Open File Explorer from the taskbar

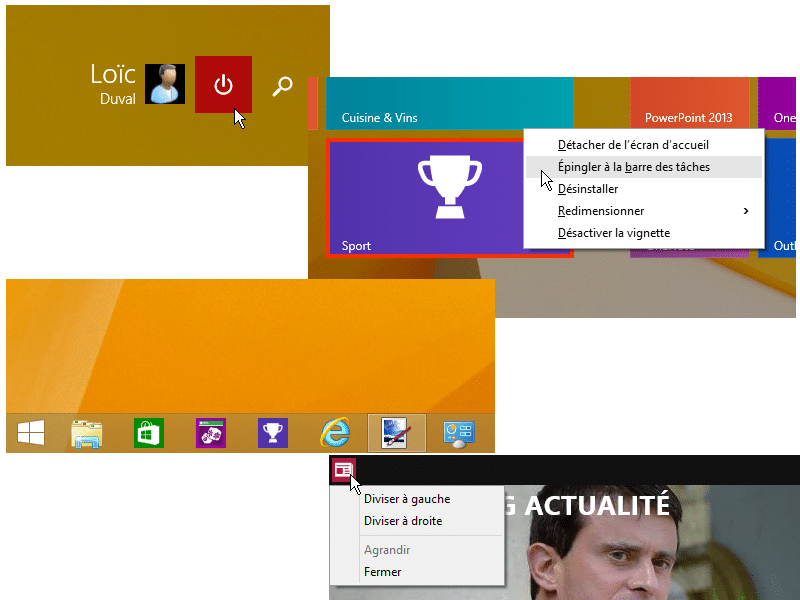click(x=86, y=433)
